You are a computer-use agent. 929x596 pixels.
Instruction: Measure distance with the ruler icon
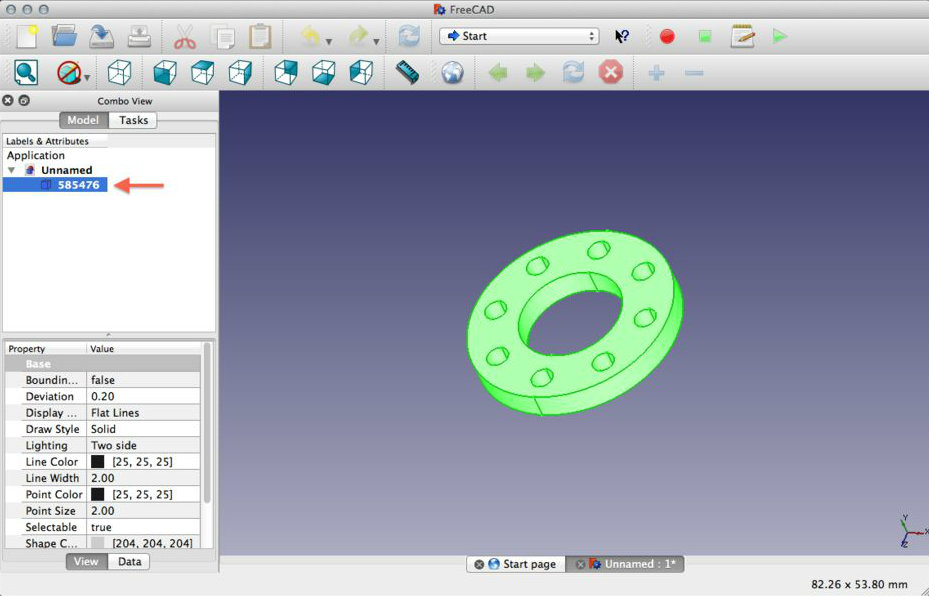point(407,73)
